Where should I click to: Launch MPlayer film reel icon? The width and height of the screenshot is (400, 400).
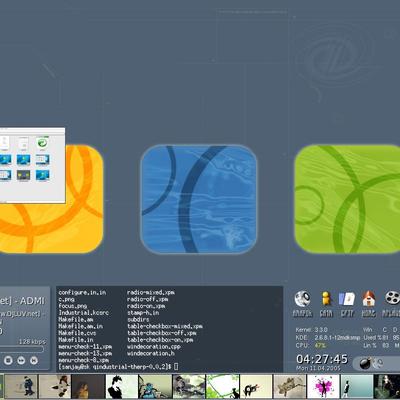(392, 298)
